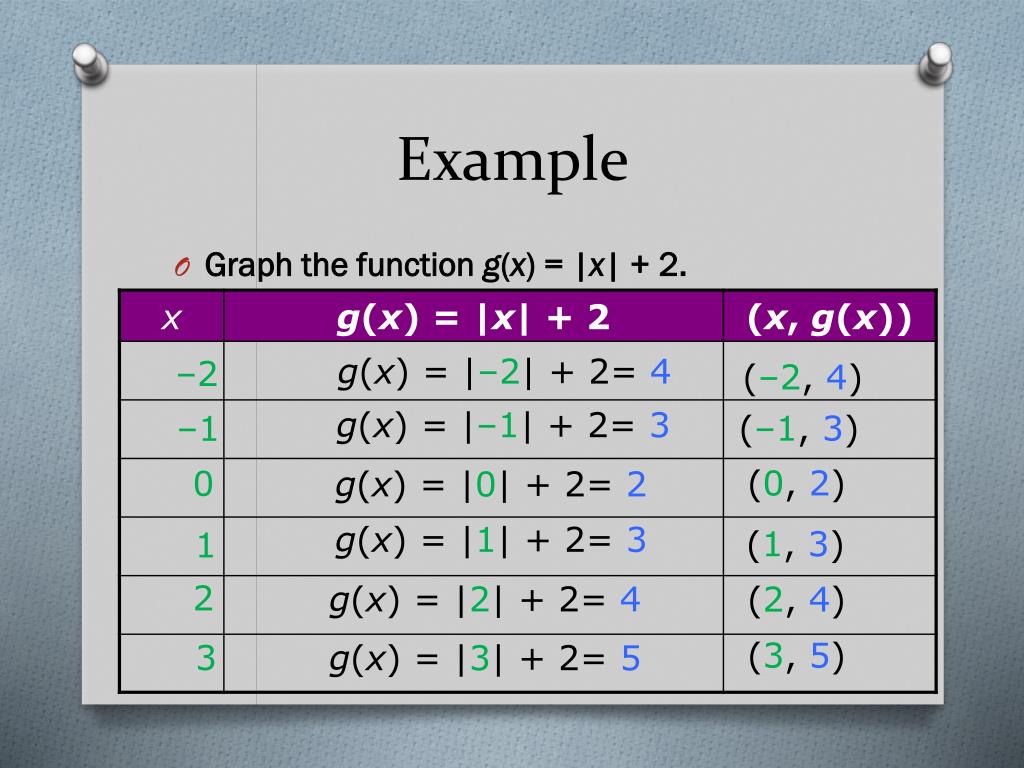
Task: Click the equation g(x) = |−2| + 2= 4
Action: point(504,373)
